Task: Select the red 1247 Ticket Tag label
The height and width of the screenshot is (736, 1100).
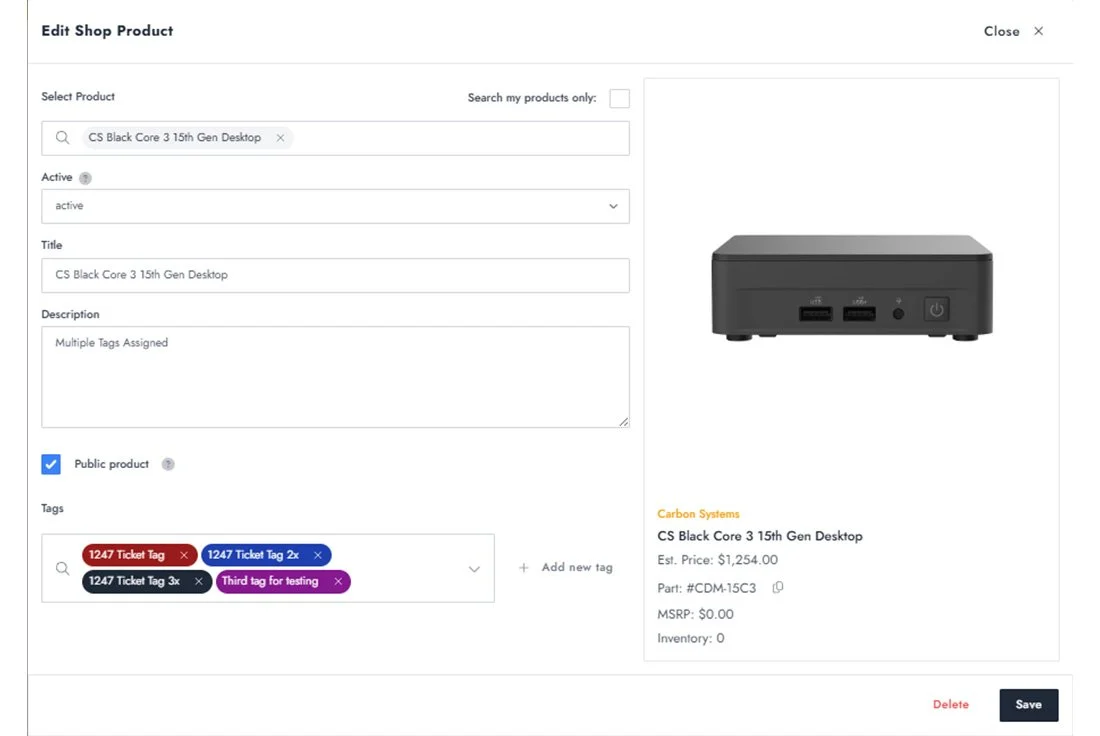Action: [126, 555]
